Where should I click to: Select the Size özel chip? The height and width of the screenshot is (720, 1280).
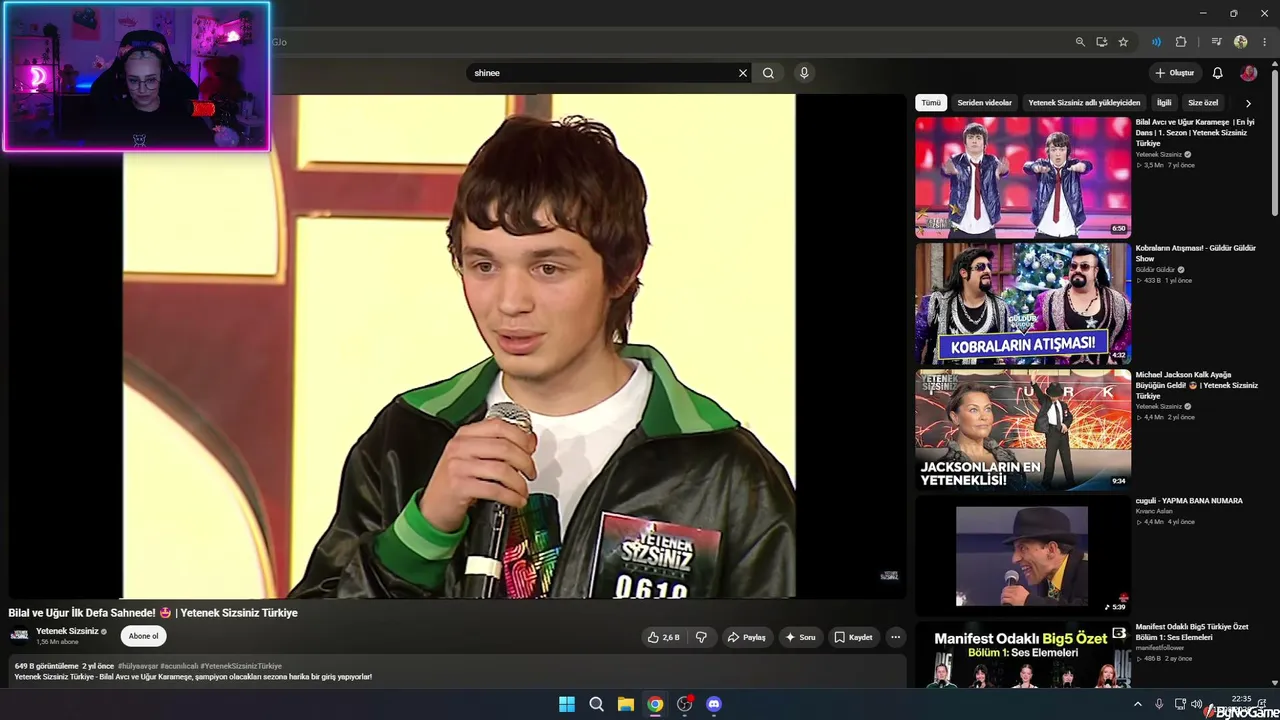click(x=1203, y=103)
